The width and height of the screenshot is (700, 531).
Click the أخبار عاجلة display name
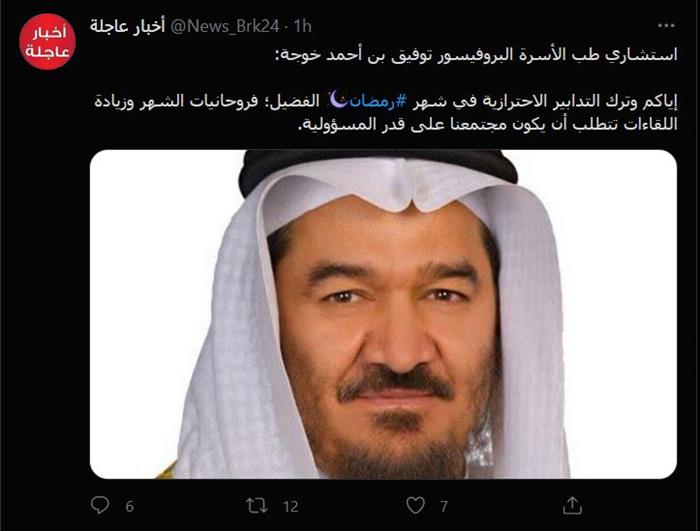(127, 26)
